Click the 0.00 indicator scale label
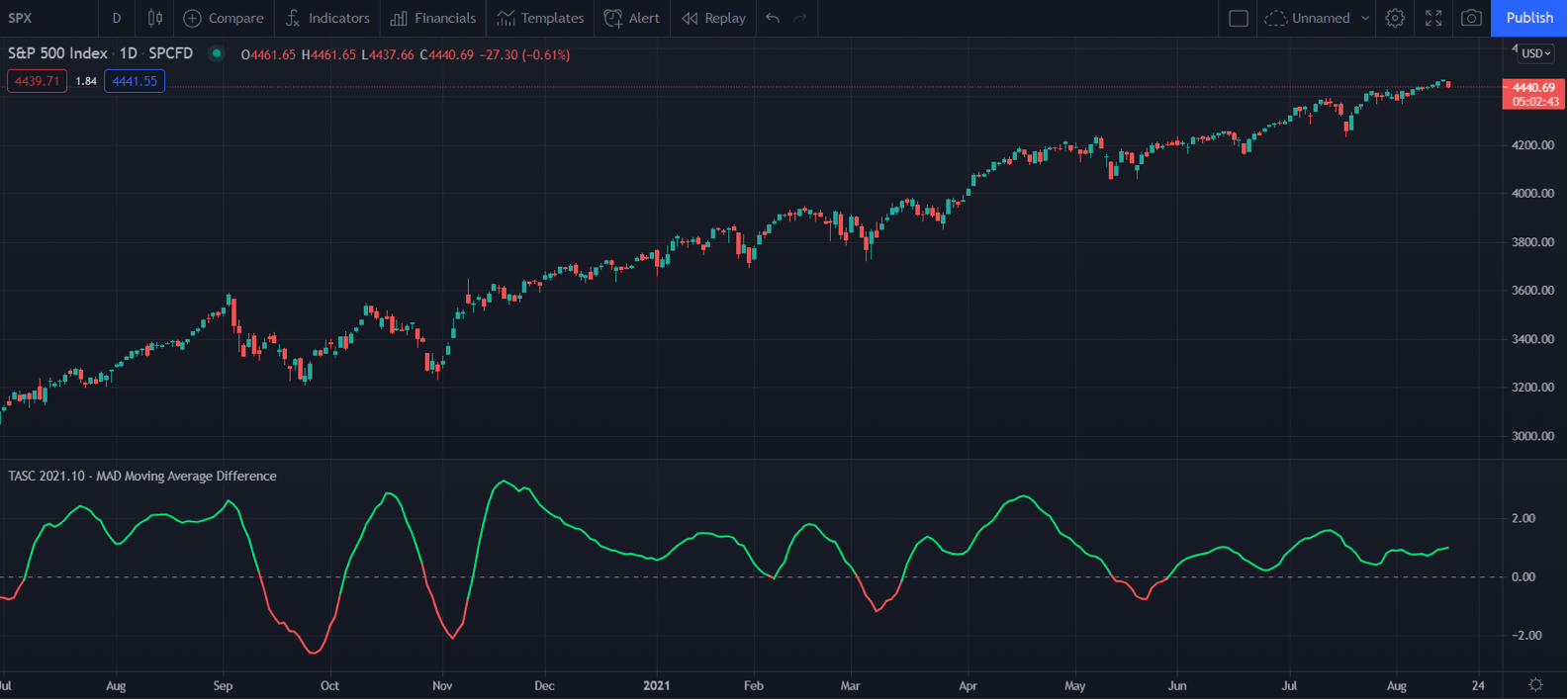This screenshot has height=700, width=1568. click(1523, 576)
